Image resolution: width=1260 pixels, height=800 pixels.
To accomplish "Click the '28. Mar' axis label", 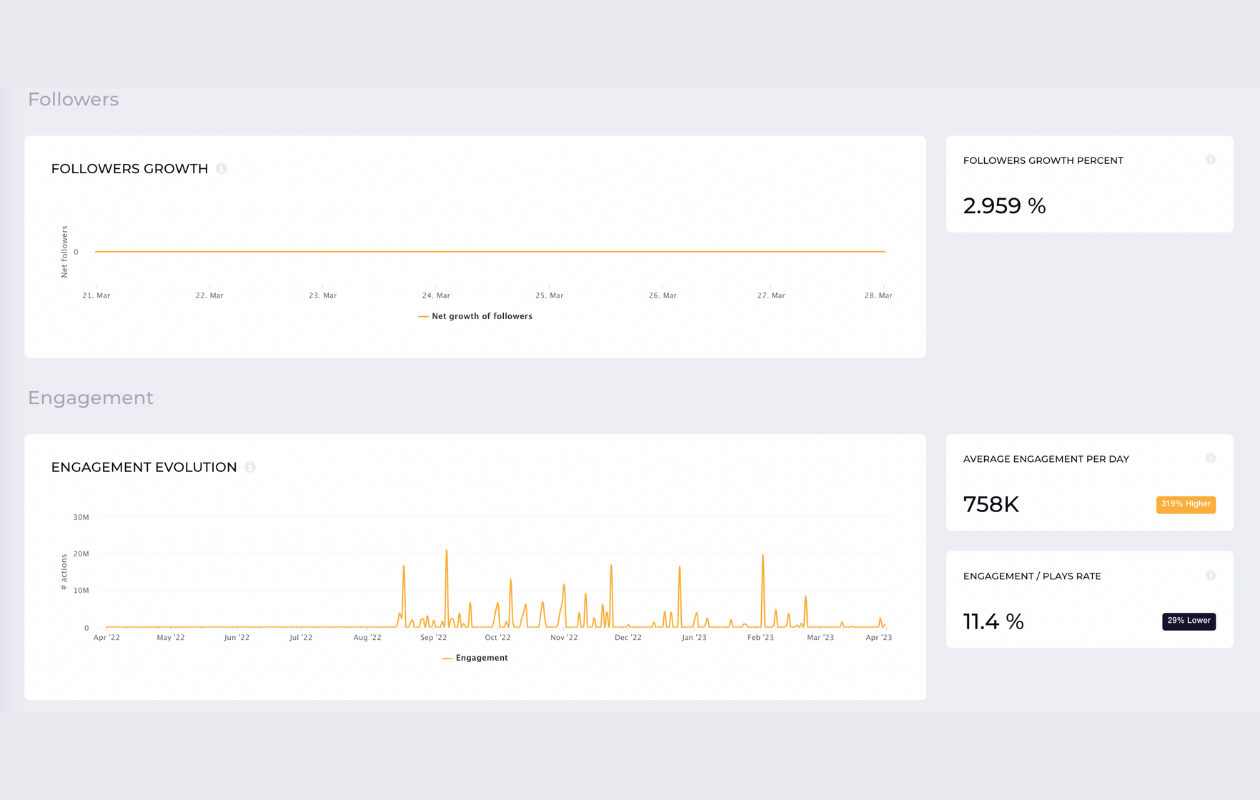I will (x=878, y=296).
